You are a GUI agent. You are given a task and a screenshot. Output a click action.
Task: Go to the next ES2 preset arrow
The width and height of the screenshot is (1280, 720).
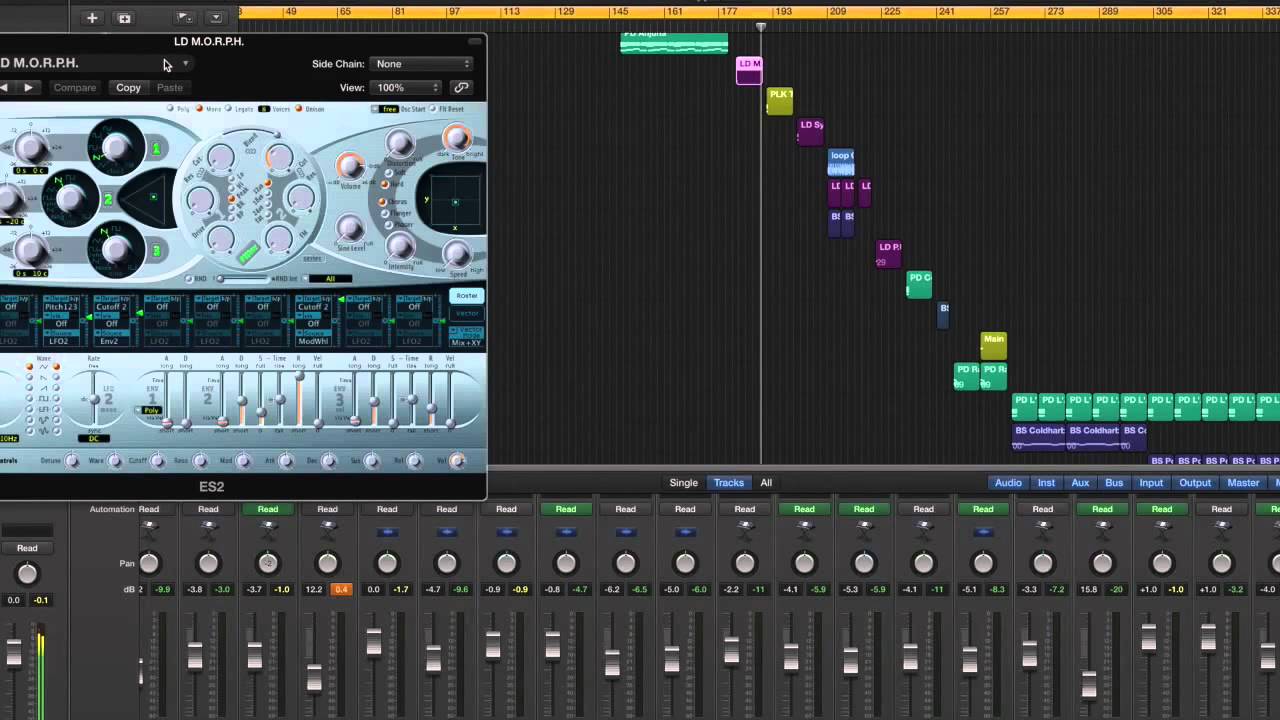(x=28, y=88)
